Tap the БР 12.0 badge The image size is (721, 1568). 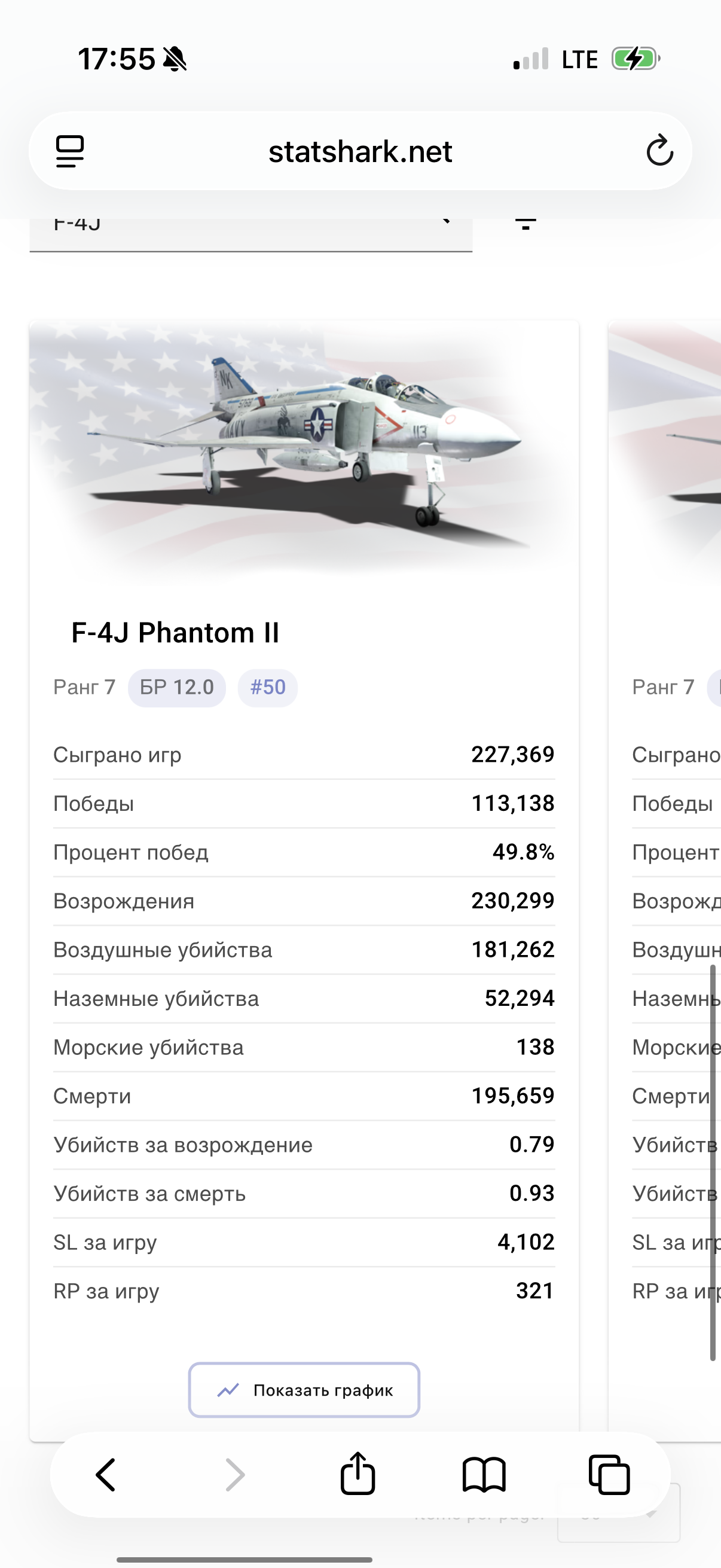pos(177,688)
